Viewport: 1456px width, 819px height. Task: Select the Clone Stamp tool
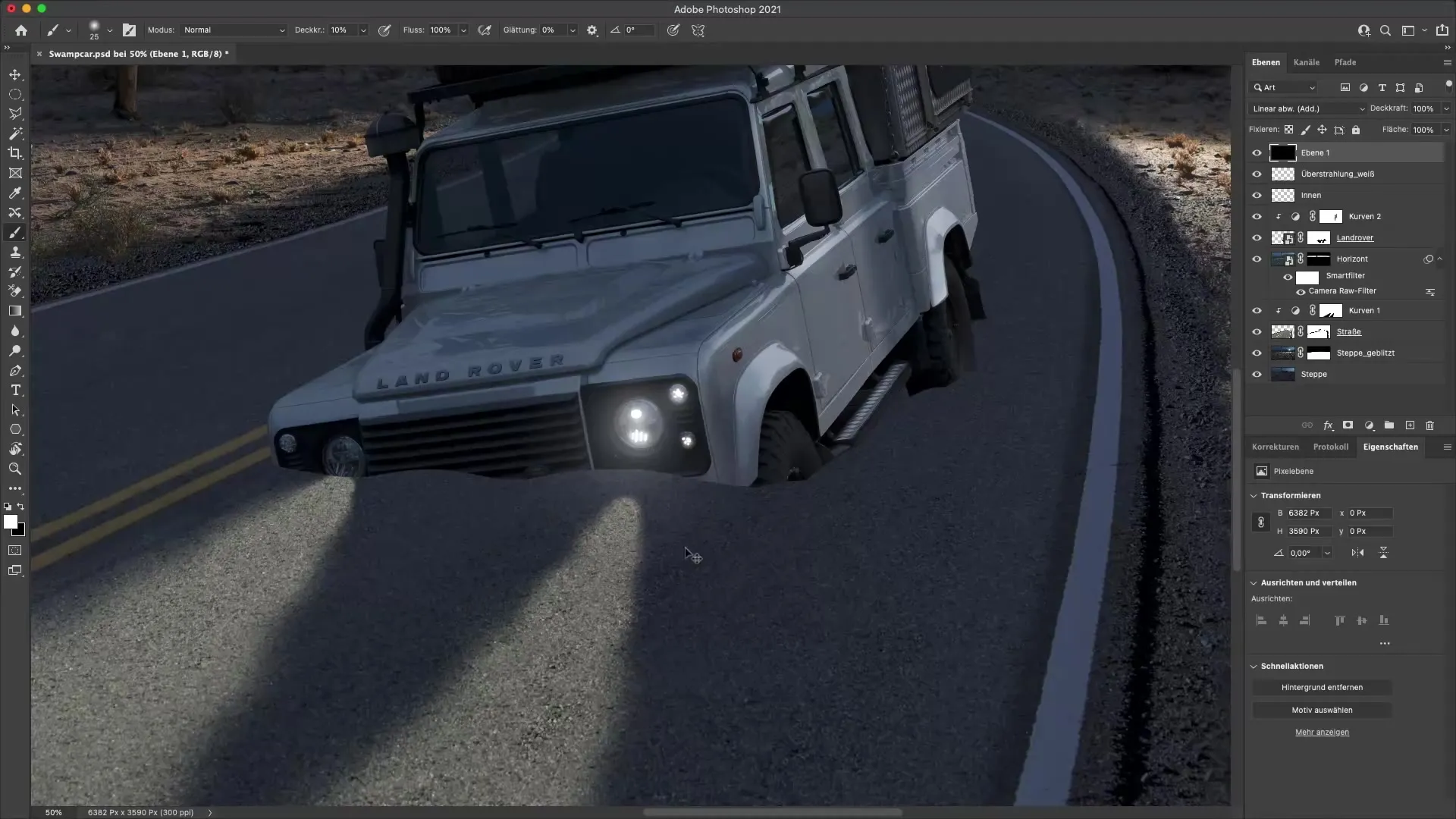(x=15, y=252)
